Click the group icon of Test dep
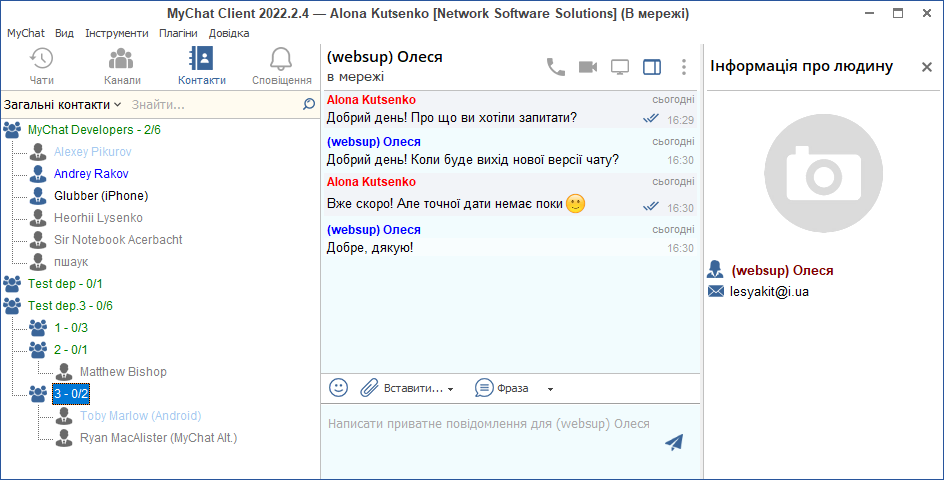This screenshot has height=480, width=944. 12,284
